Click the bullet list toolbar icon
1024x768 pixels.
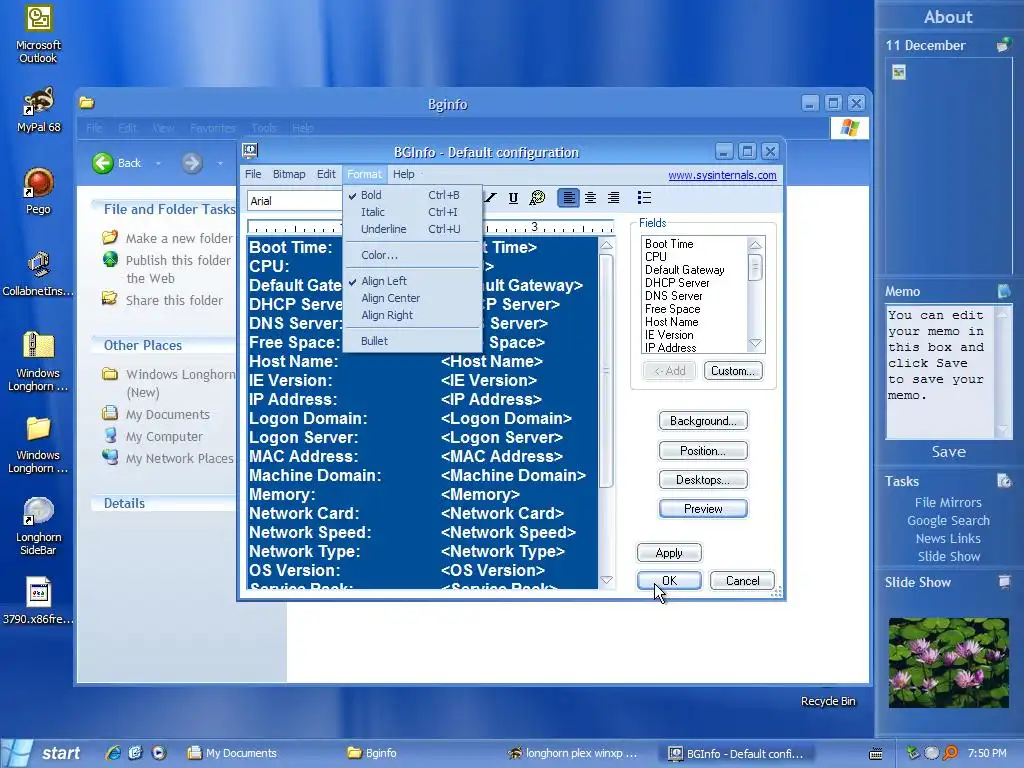click(x=644, y=197)
